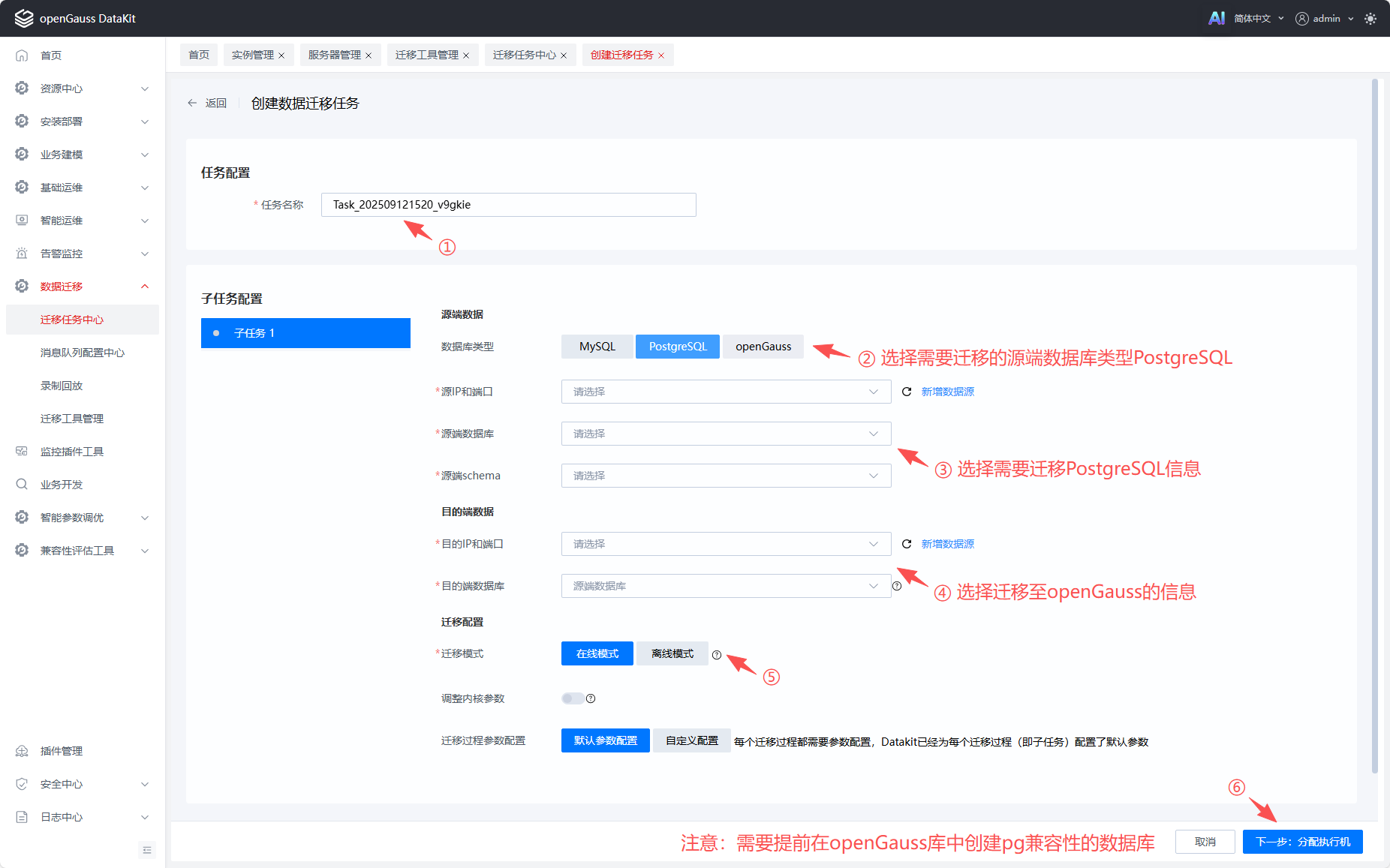Click 下一步: 分配执行机 button
The height and width of the screenshot is (868, 1390).
pos(1302,842)
